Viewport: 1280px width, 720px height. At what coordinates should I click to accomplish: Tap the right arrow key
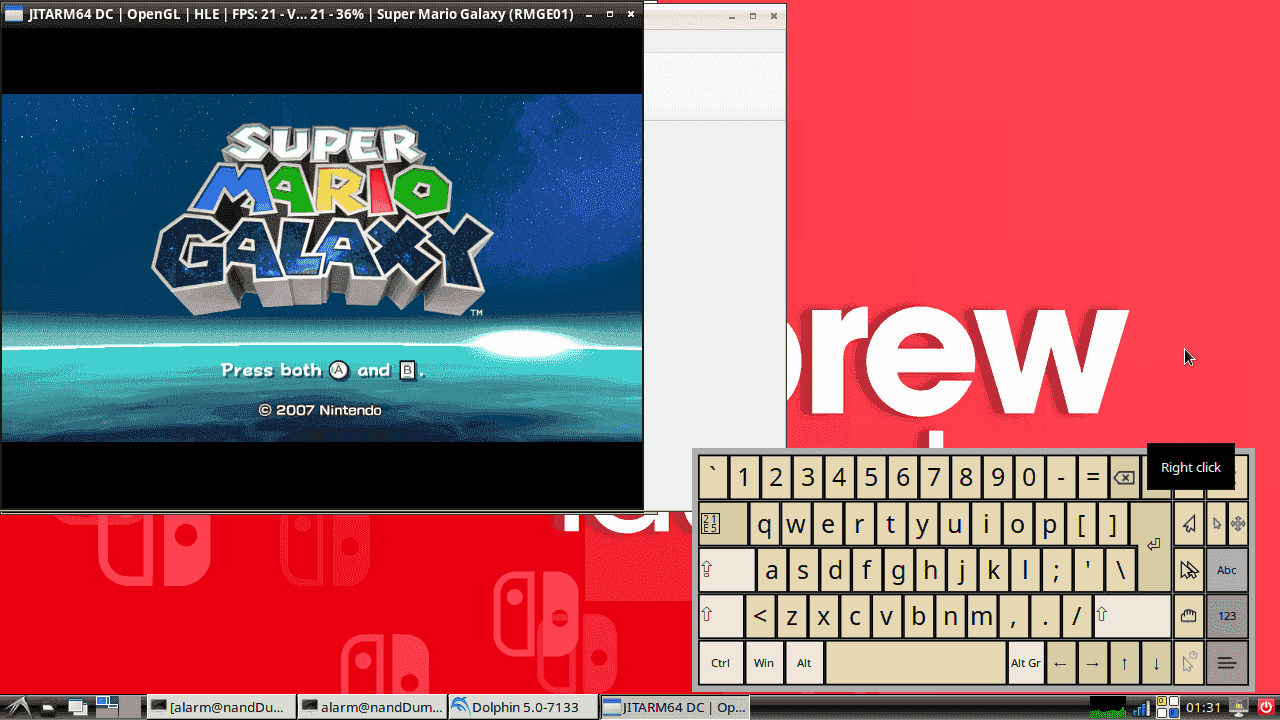click(x=1093, y=662)
